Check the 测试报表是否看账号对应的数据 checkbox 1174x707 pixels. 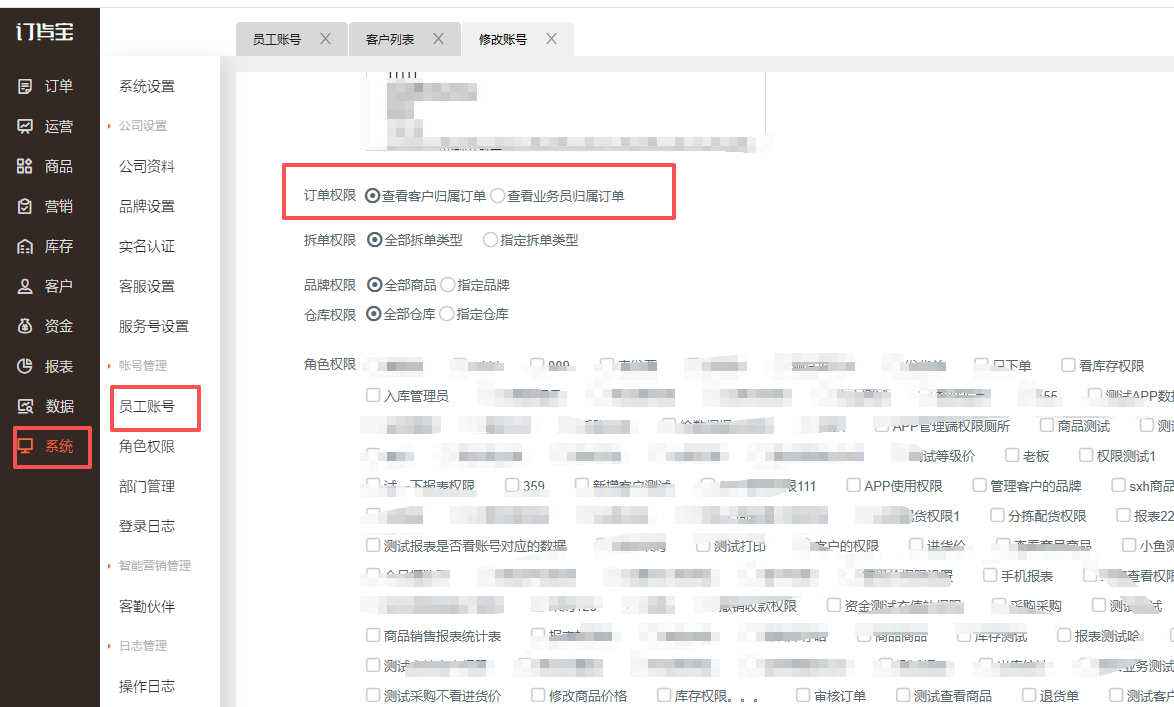[x=373, y=544]
